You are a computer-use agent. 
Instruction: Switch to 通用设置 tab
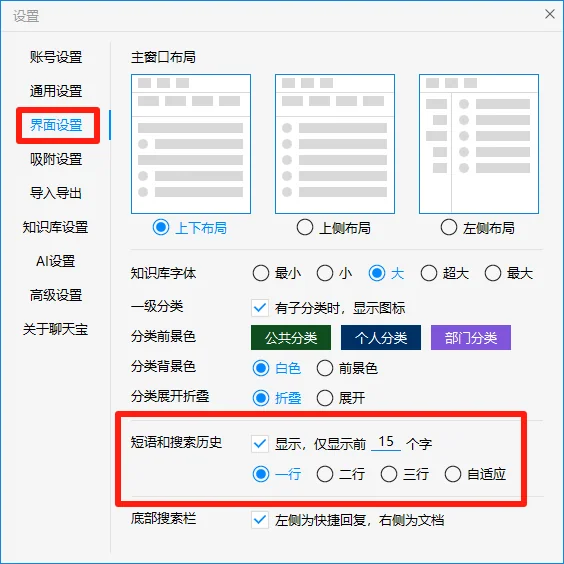[56, 91]
